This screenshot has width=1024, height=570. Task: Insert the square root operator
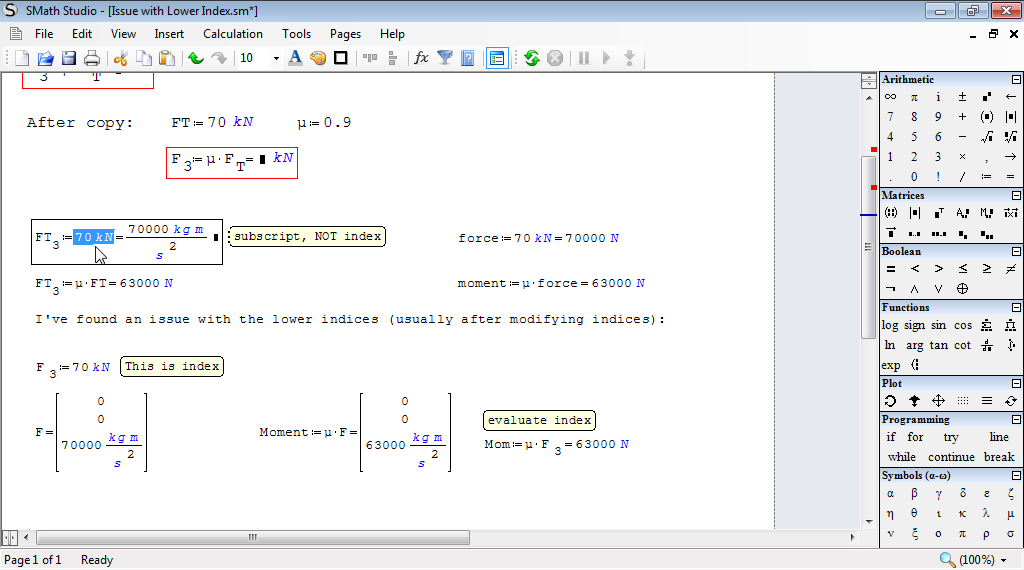986,137
